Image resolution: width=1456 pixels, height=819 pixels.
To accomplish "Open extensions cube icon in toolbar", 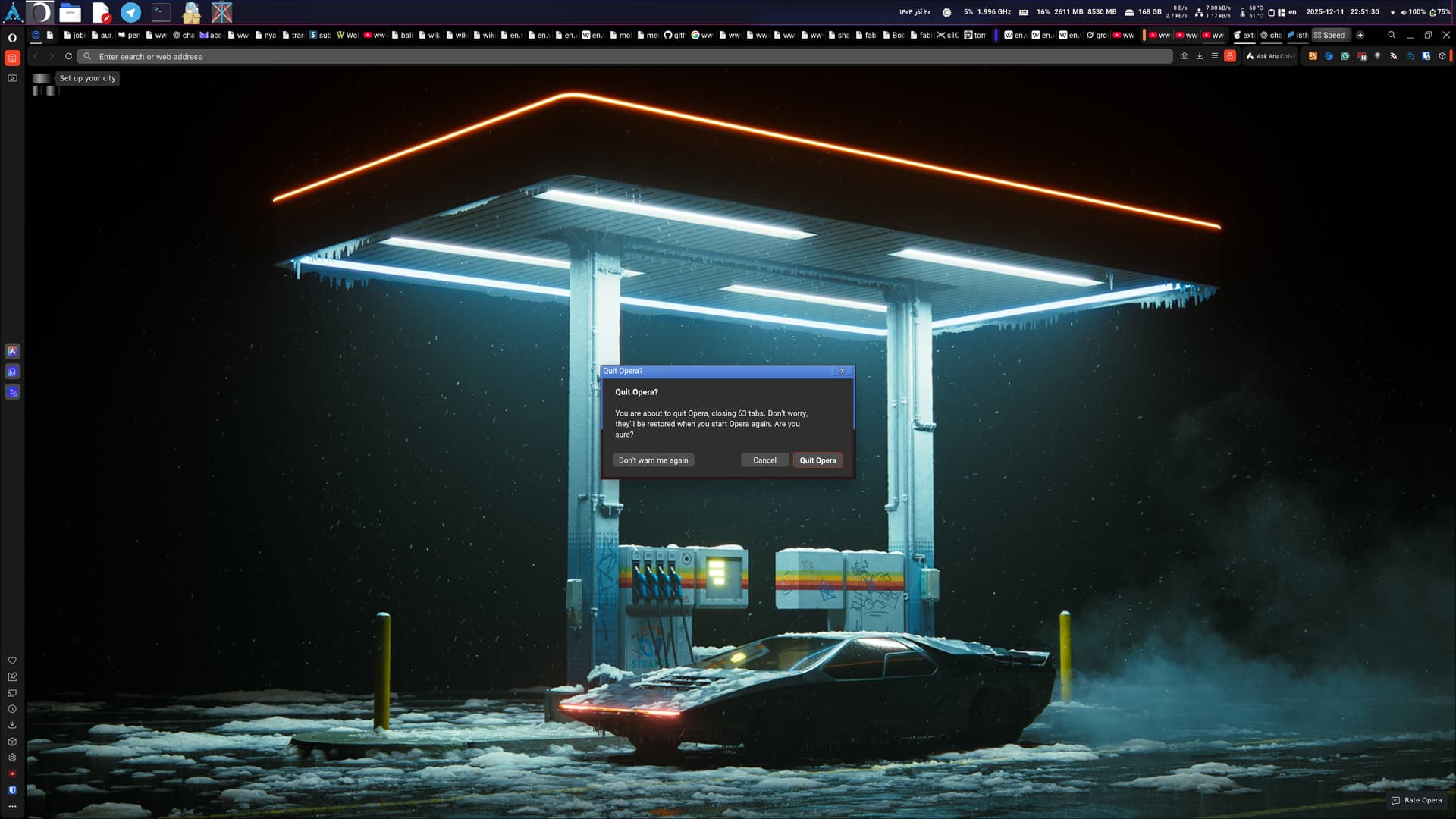I will [x=1442, y=56].
